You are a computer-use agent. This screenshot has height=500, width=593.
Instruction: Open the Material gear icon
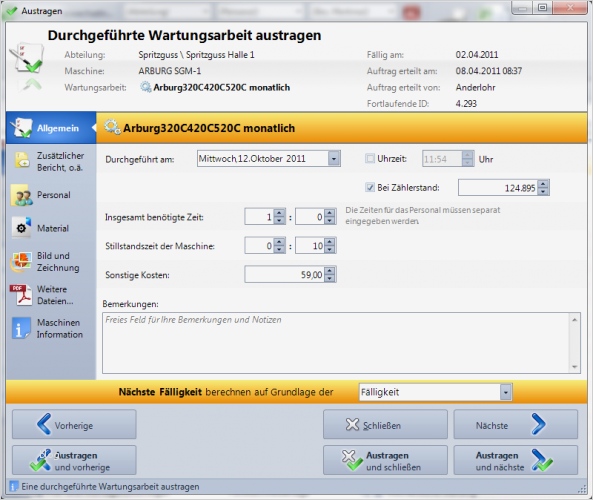tap(22, 227)
